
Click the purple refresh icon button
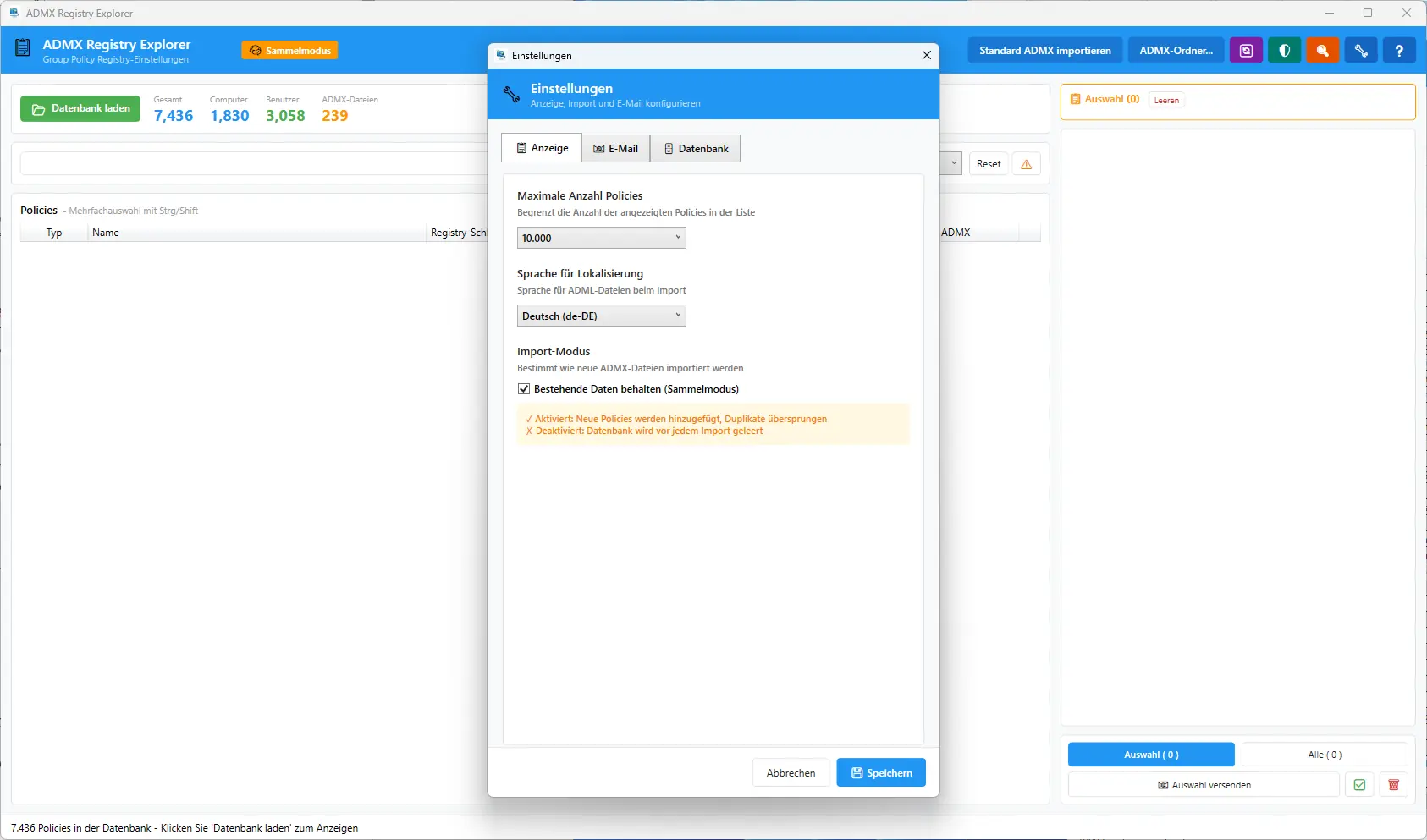[x=1246, y=51]
